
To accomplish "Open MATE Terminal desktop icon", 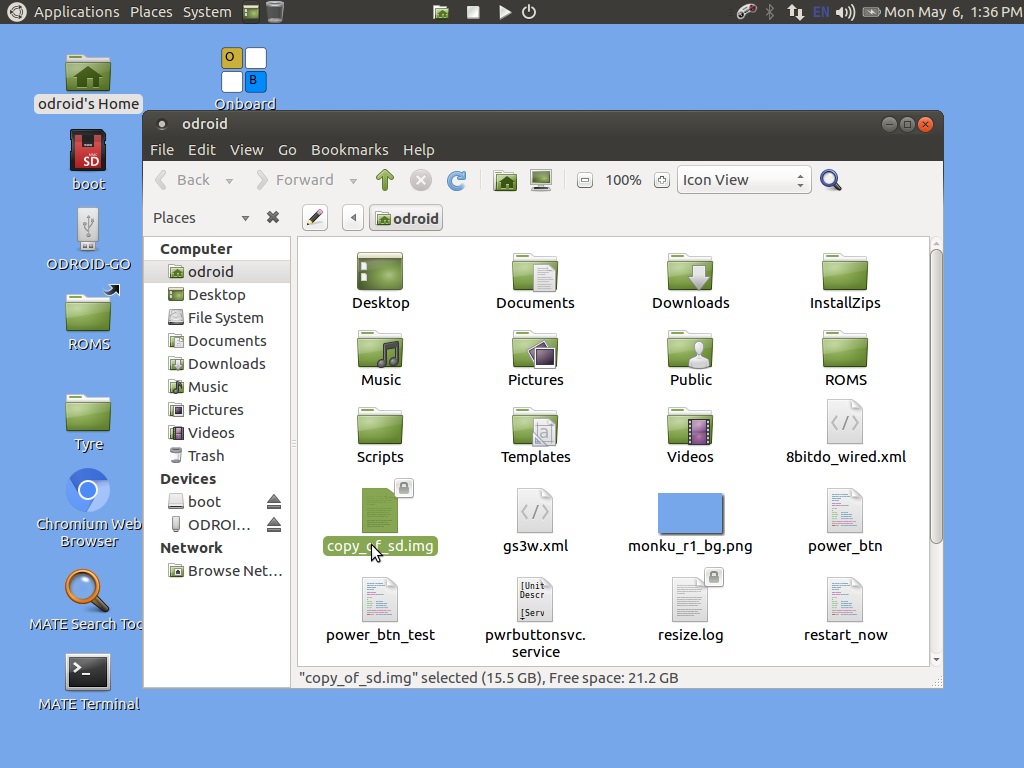I will (x=88, y=673).
